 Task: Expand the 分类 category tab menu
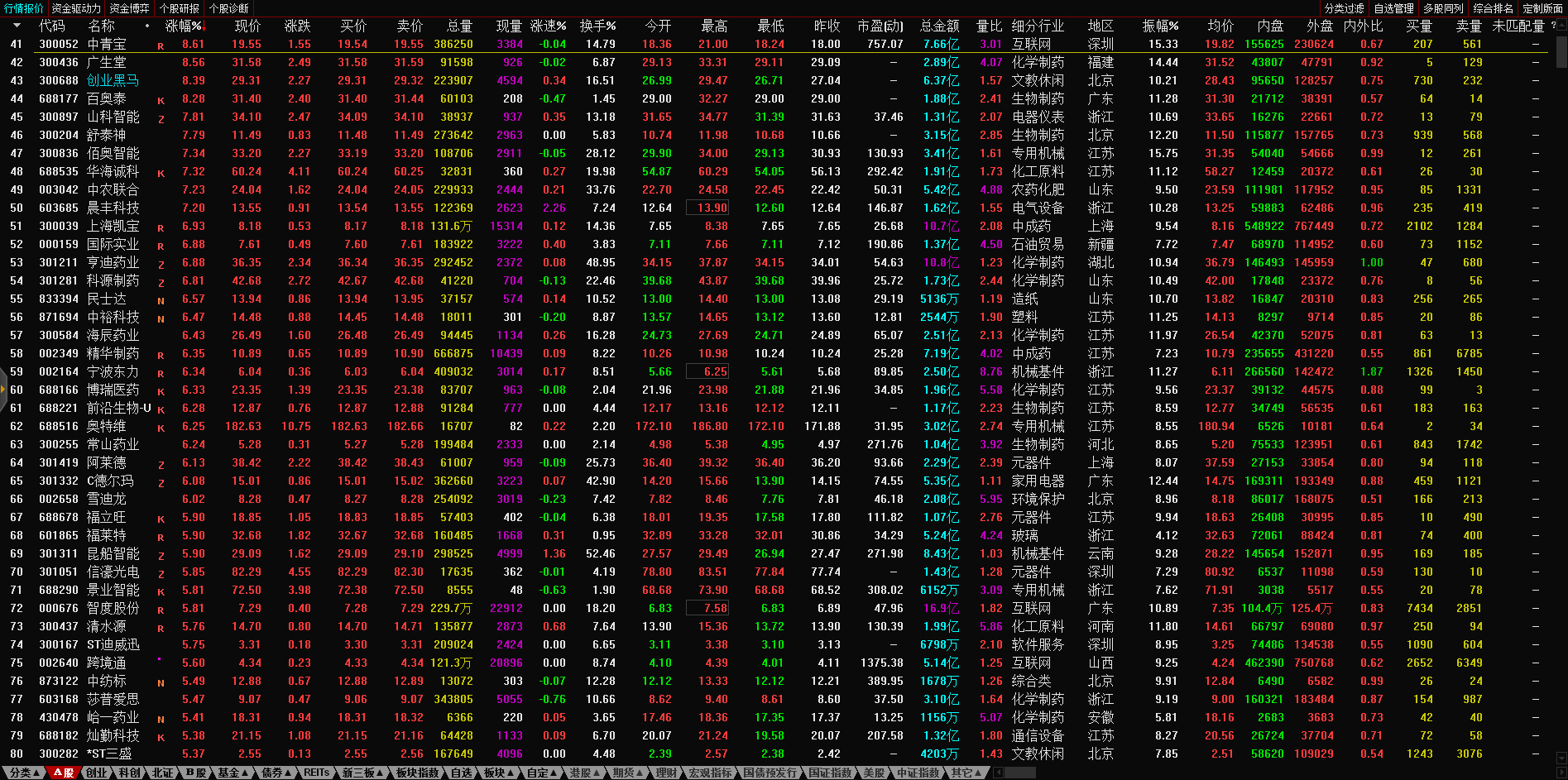pyautogui.click(x=24, y=773)
